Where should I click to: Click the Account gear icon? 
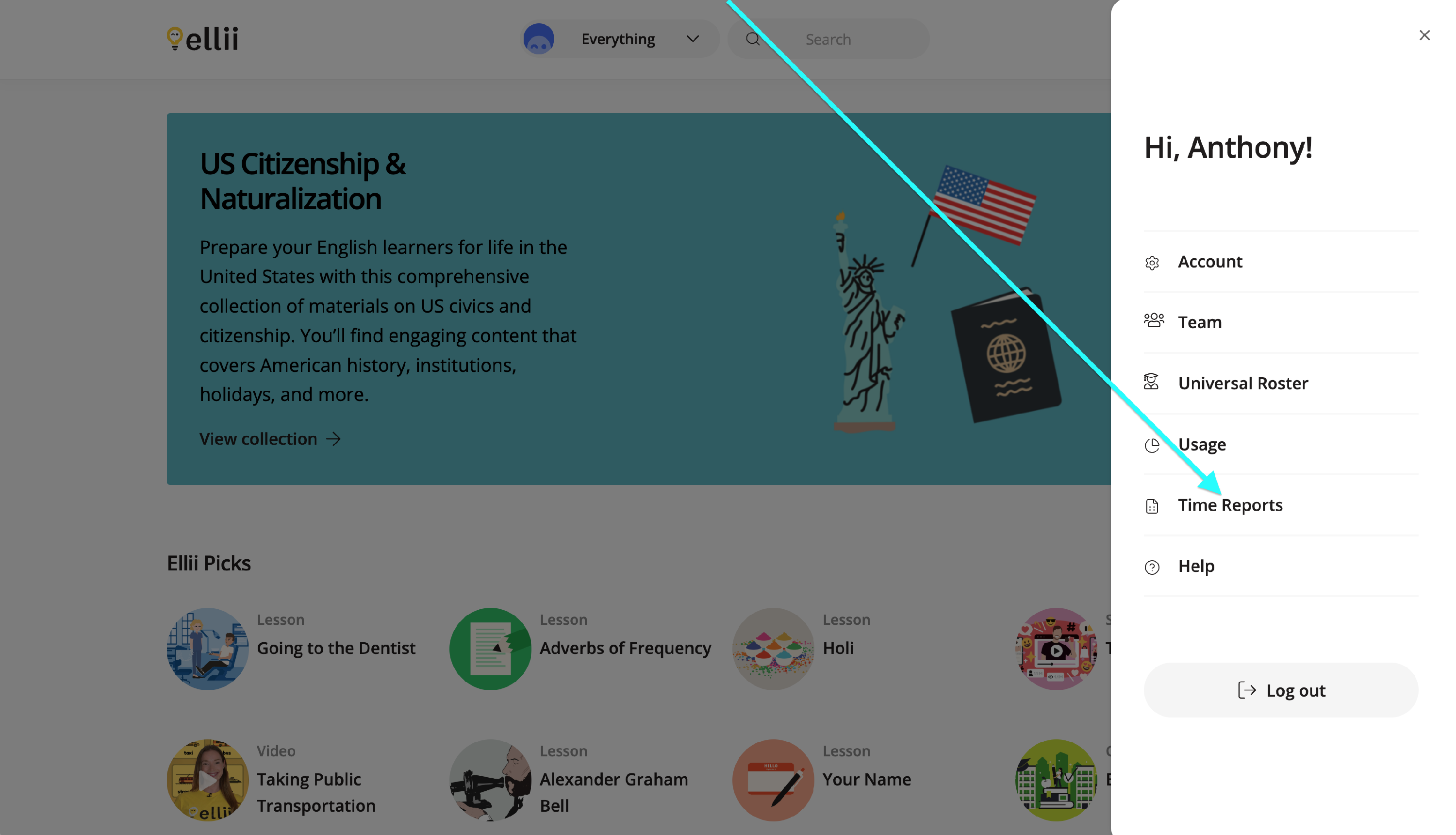point(1152,263)
